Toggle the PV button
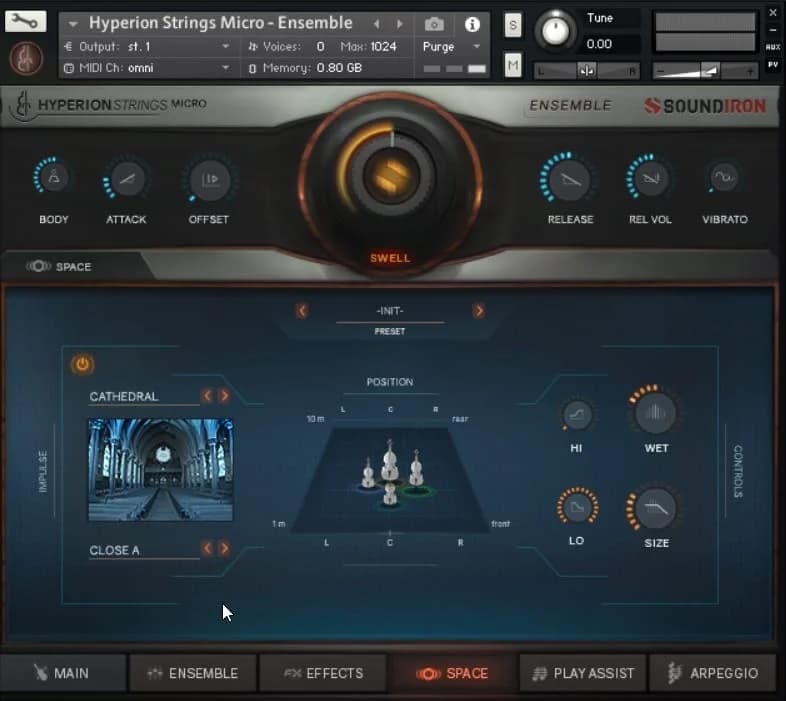Image resolution: width=786 pixels, height=701 pixels. click(x=772, y=65)
